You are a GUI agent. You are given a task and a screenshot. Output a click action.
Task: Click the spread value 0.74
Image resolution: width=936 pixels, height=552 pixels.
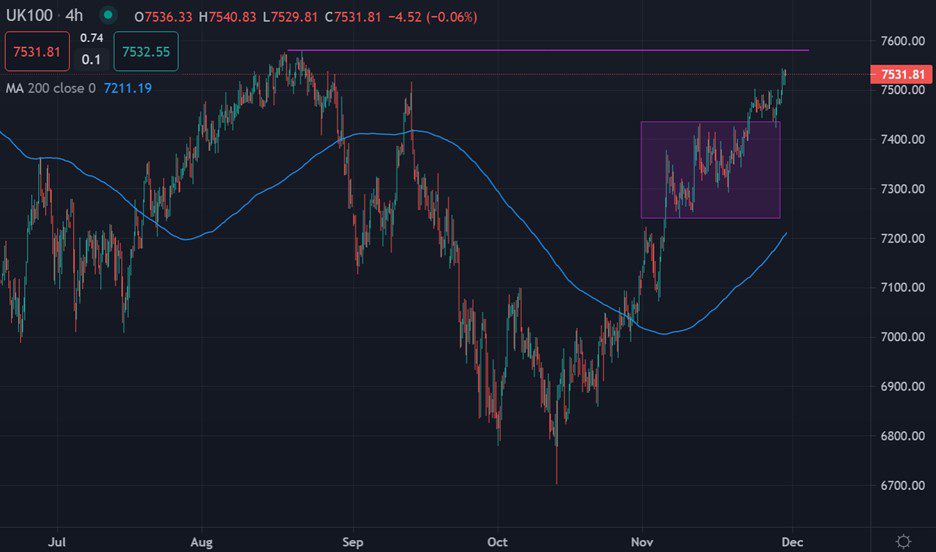click(91, 38)
